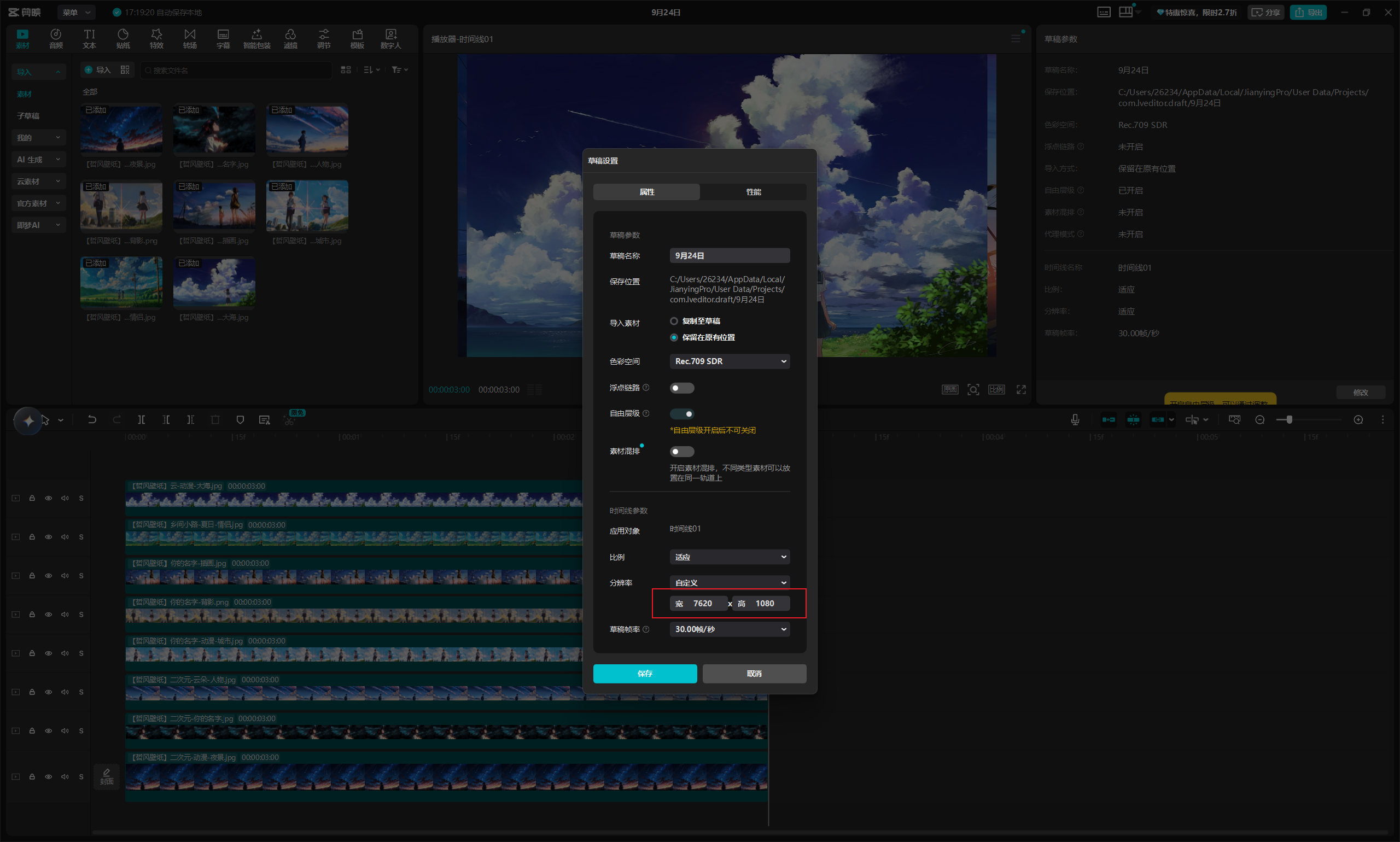
Task: Hide the 云-动漫-大海.jpg track with eye icon
Action: pyautogui.click(x=48, y=498)
